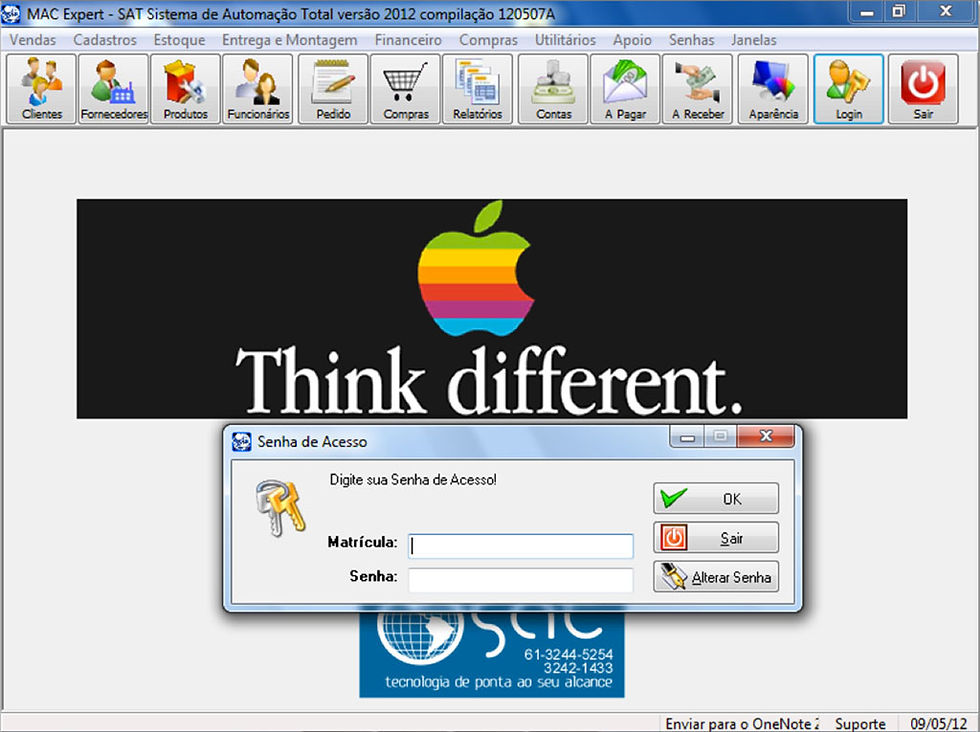The width and height of the screenshot is (980, 732).
Task: Click the Pedido notepad icon
Action: click(333, 89)
